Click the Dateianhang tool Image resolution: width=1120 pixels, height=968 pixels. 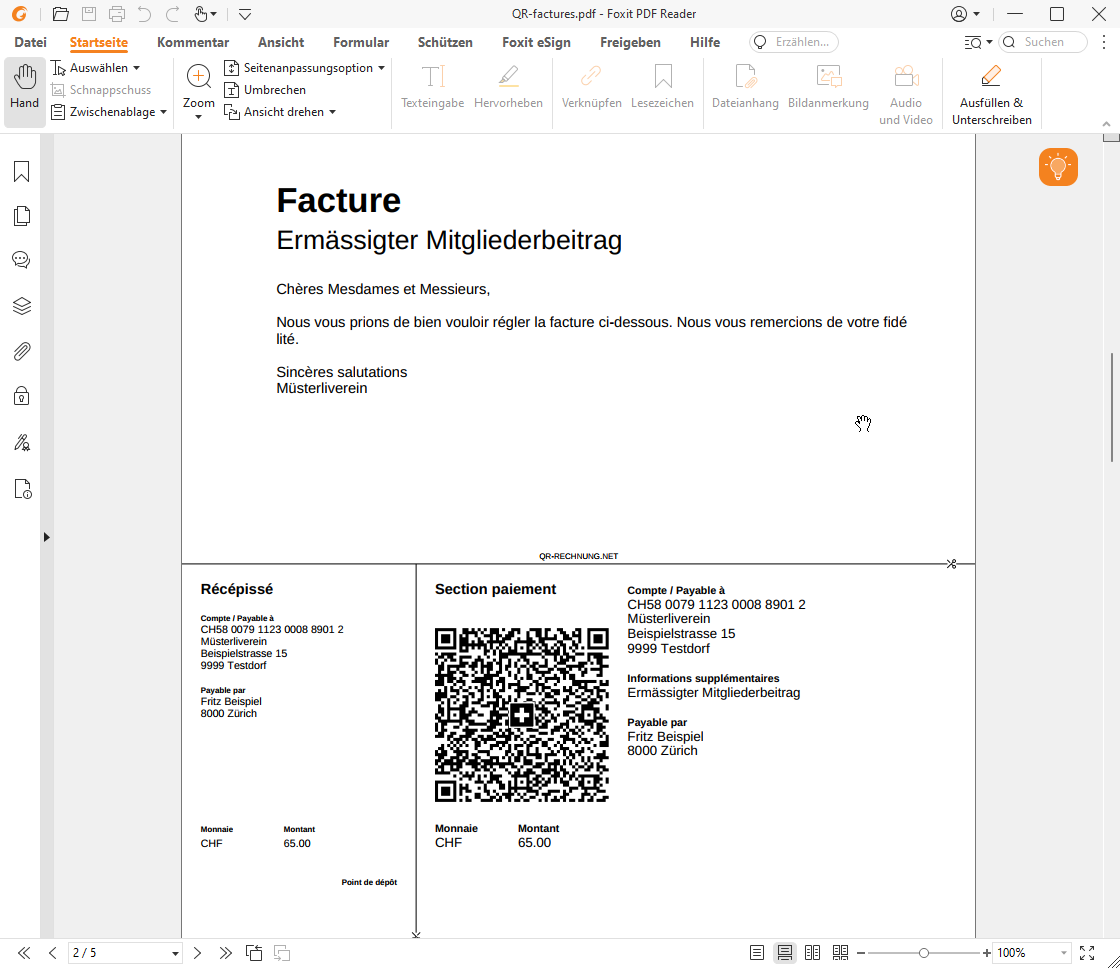click(745, 87)
